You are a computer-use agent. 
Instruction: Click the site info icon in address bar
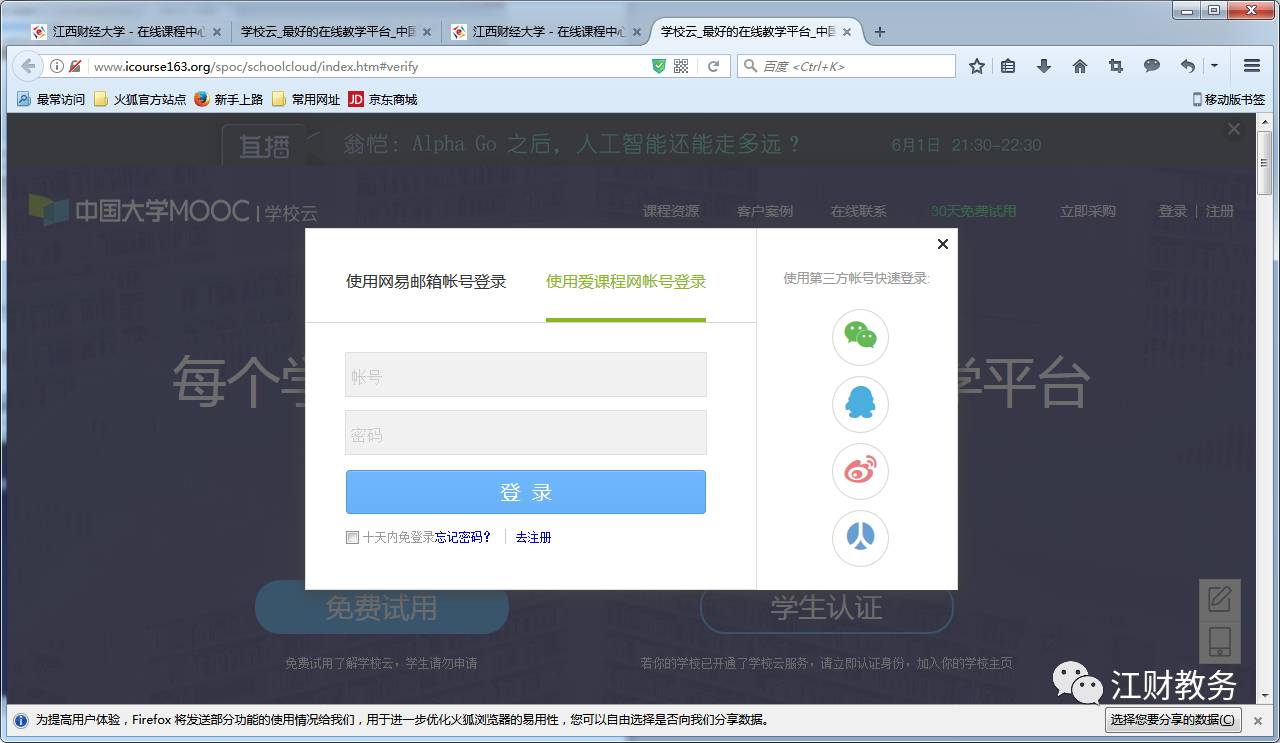pyautogui.click(x=57, y=66)
